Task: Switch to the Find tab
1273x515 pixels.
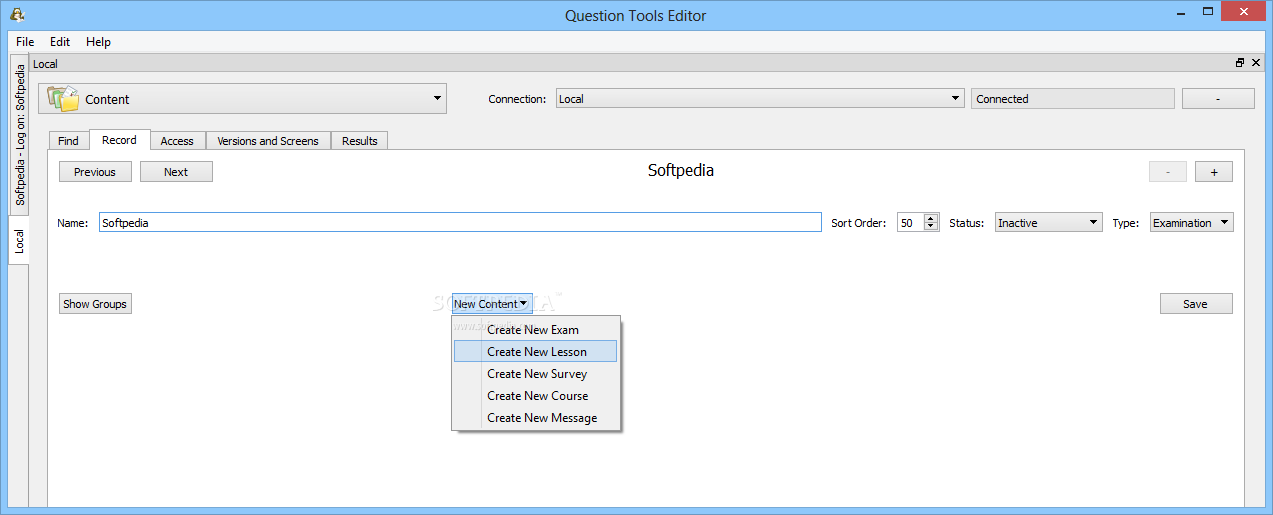Action: (68, 141)
